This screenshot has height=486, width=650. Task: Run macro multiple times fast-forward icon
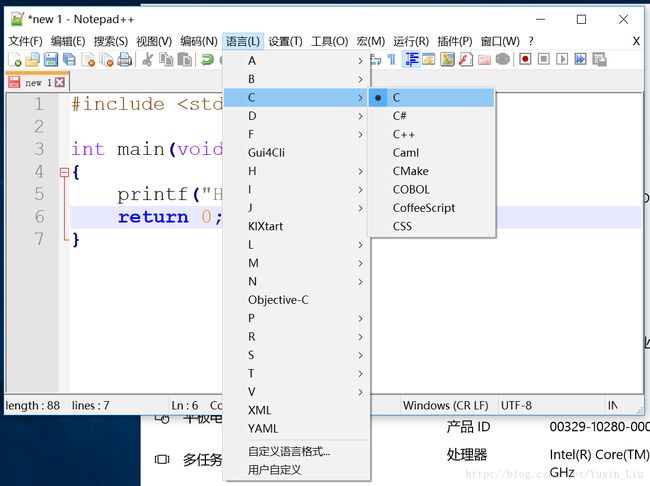[580, 59]
